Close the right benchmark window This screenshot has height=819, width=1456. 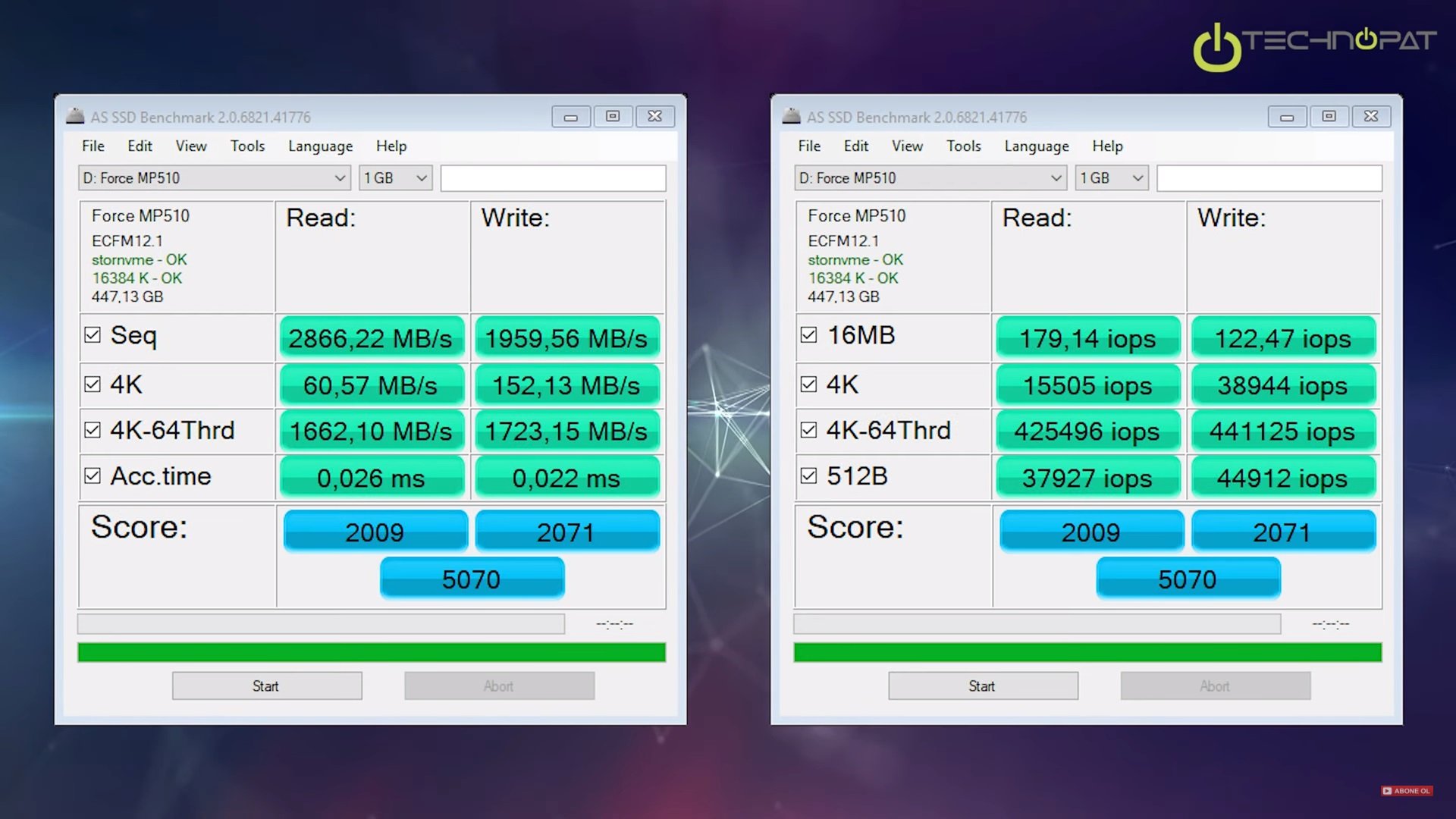1371,117
